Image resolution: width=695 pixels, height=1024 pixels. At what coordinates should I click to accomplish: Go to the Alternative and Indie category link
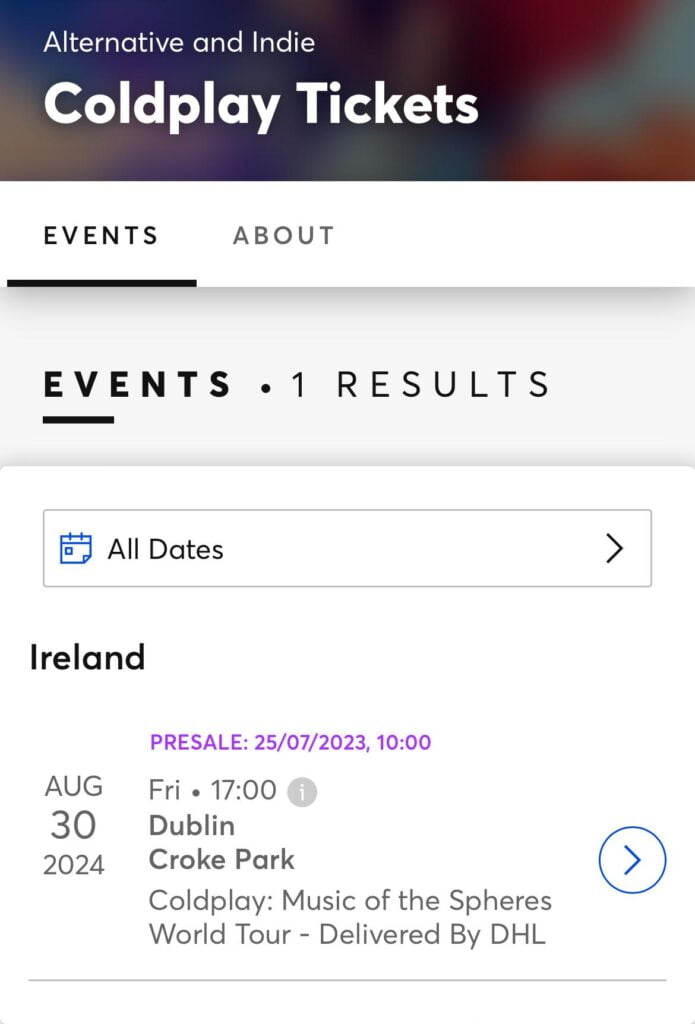coord(179,42)
